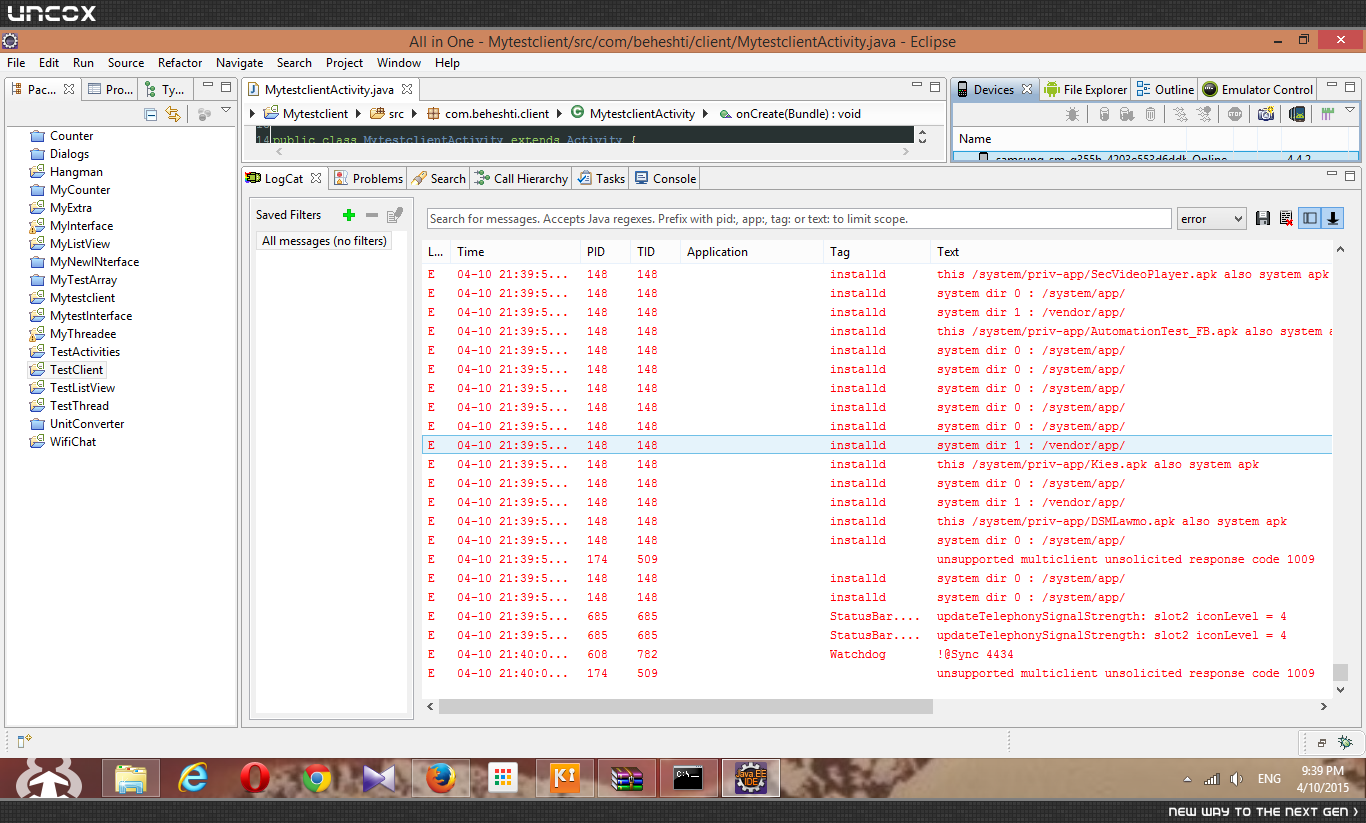Open Opera browser from the taskbar

[x=255, y=778]
